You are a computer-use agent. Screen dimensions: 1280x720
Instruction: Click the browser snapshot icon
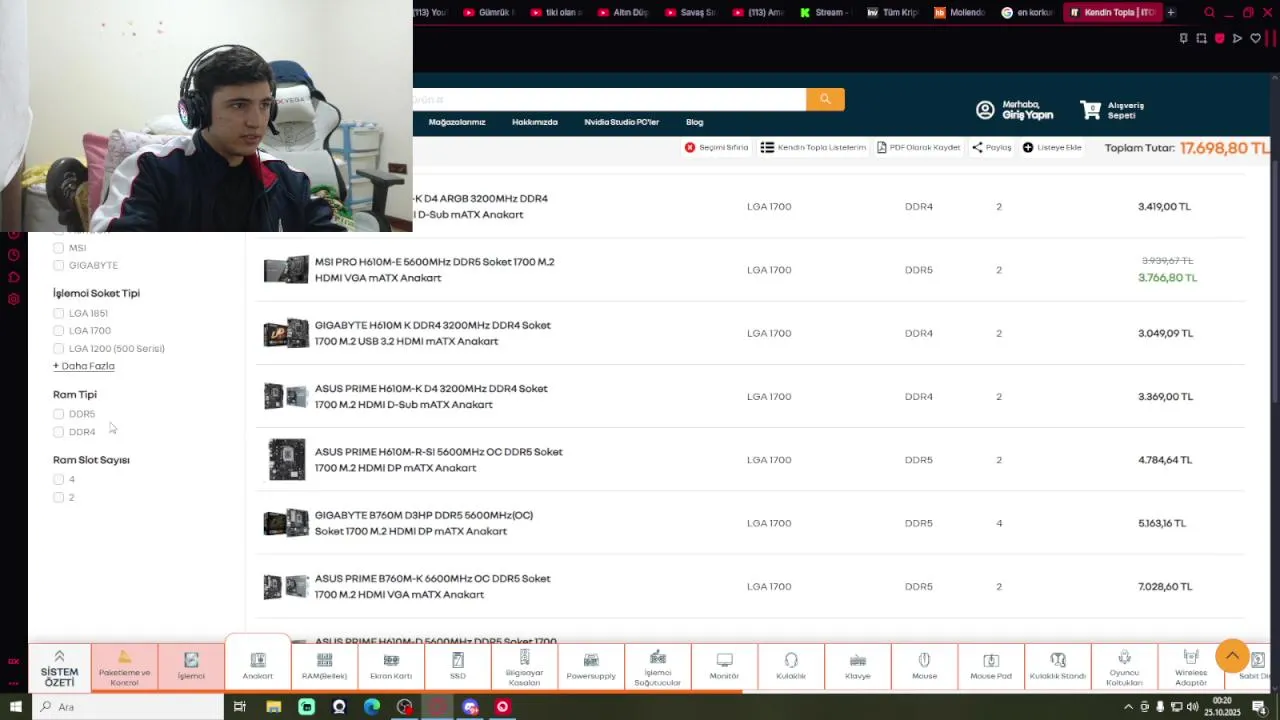tap(1201, 38)
